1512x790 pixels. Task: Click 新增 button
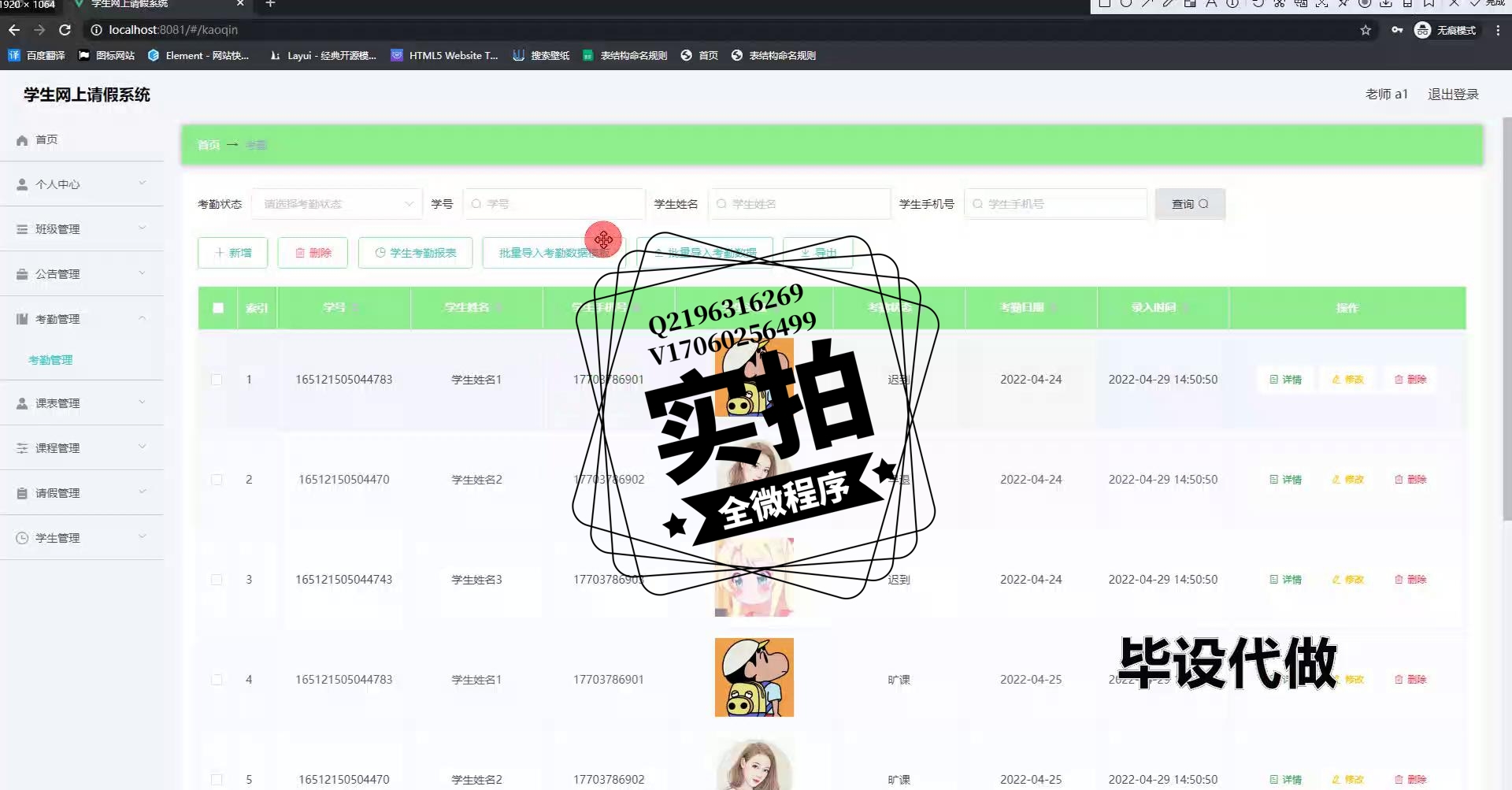tap(233, 253)
